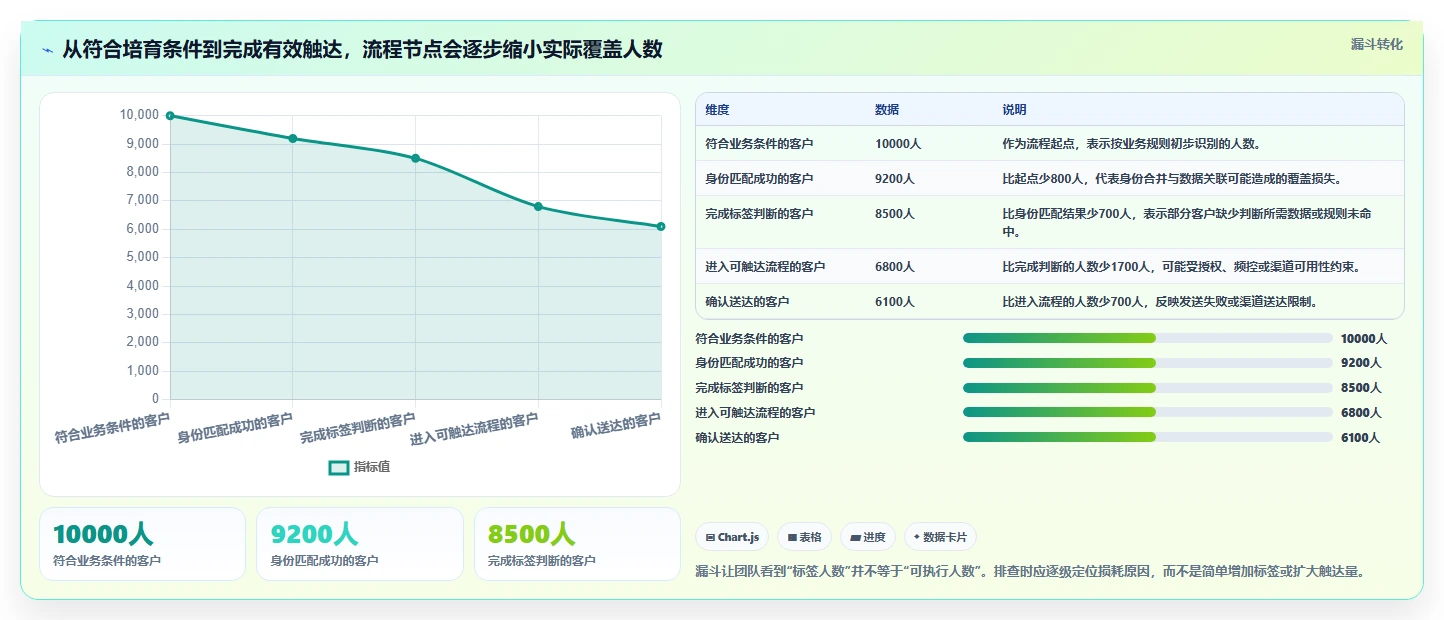Click the 进入可触达流程的客户 progress bar

[1148, 412]
